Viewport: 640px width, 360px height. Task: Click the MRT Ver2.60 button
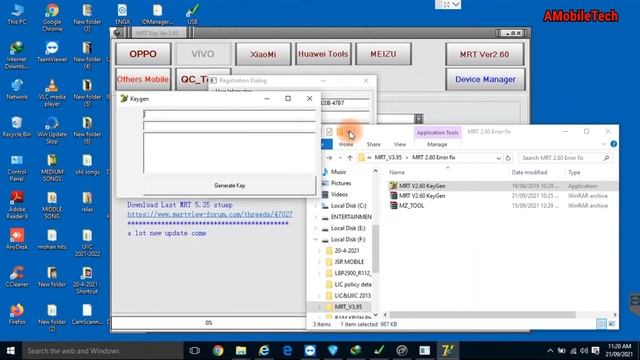[x=484, y=54]
